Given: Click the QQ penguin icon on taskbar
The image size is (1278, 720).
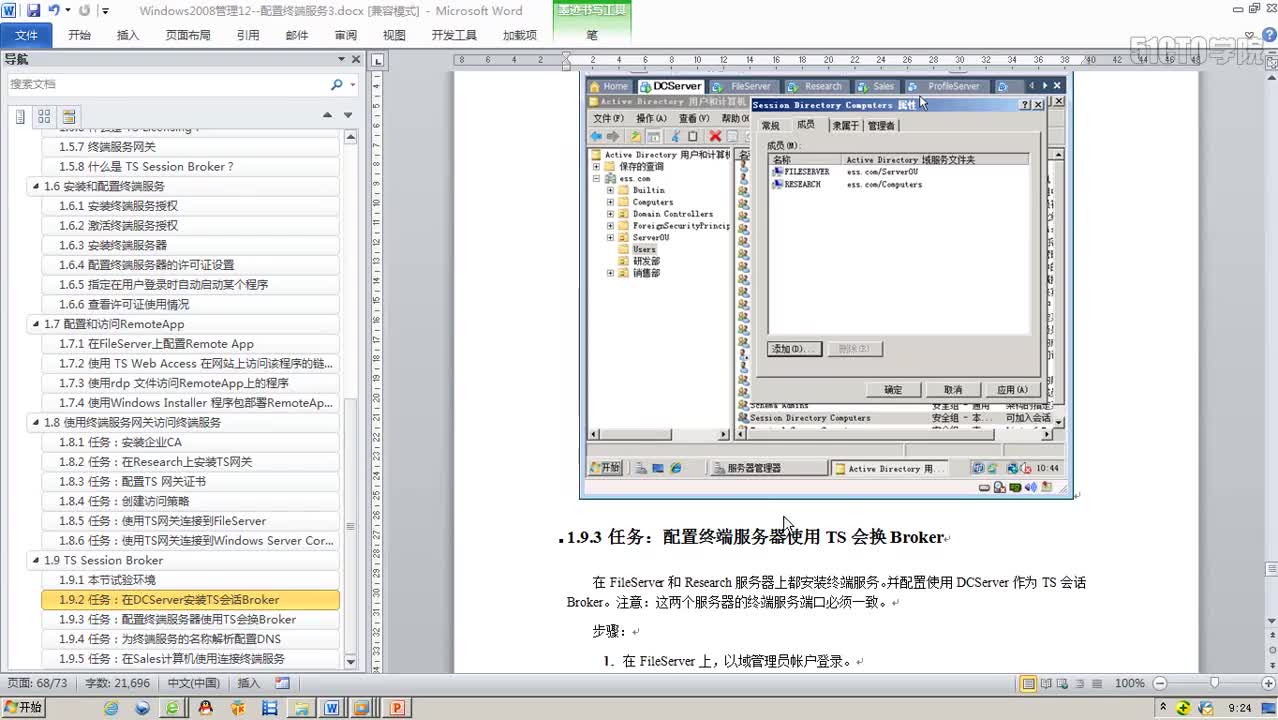Looking at the screenshot, I should point(206,708).
